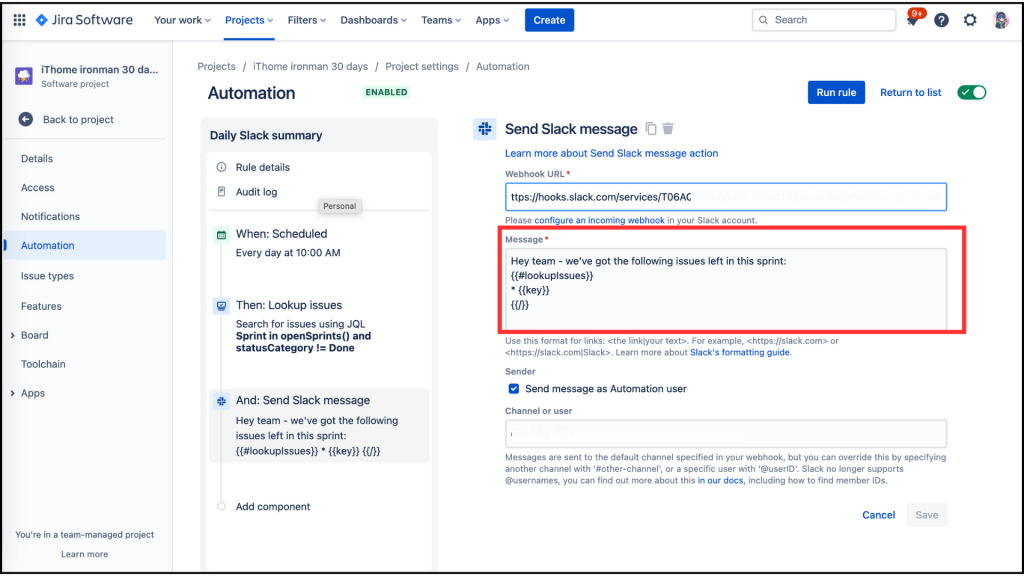Click into the Channel or user field
Image resolution: width=1024 pixels, height=576 pixels.
tap(726, 434)
